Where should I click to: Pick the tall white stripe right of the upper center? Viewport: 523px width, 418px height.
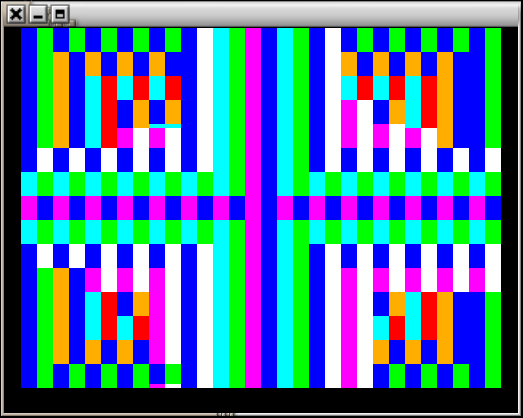[x=333, y=100]
